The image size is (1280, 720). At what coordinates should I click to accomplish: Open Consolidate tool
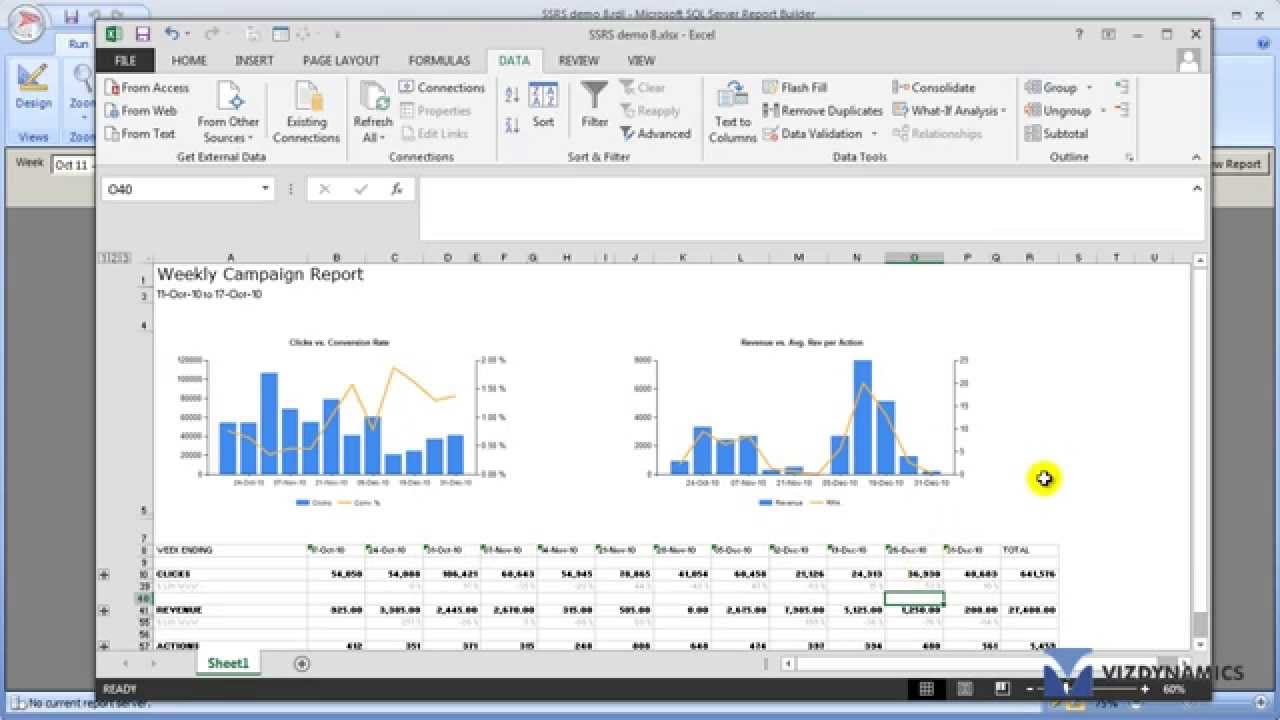point(934,88)
